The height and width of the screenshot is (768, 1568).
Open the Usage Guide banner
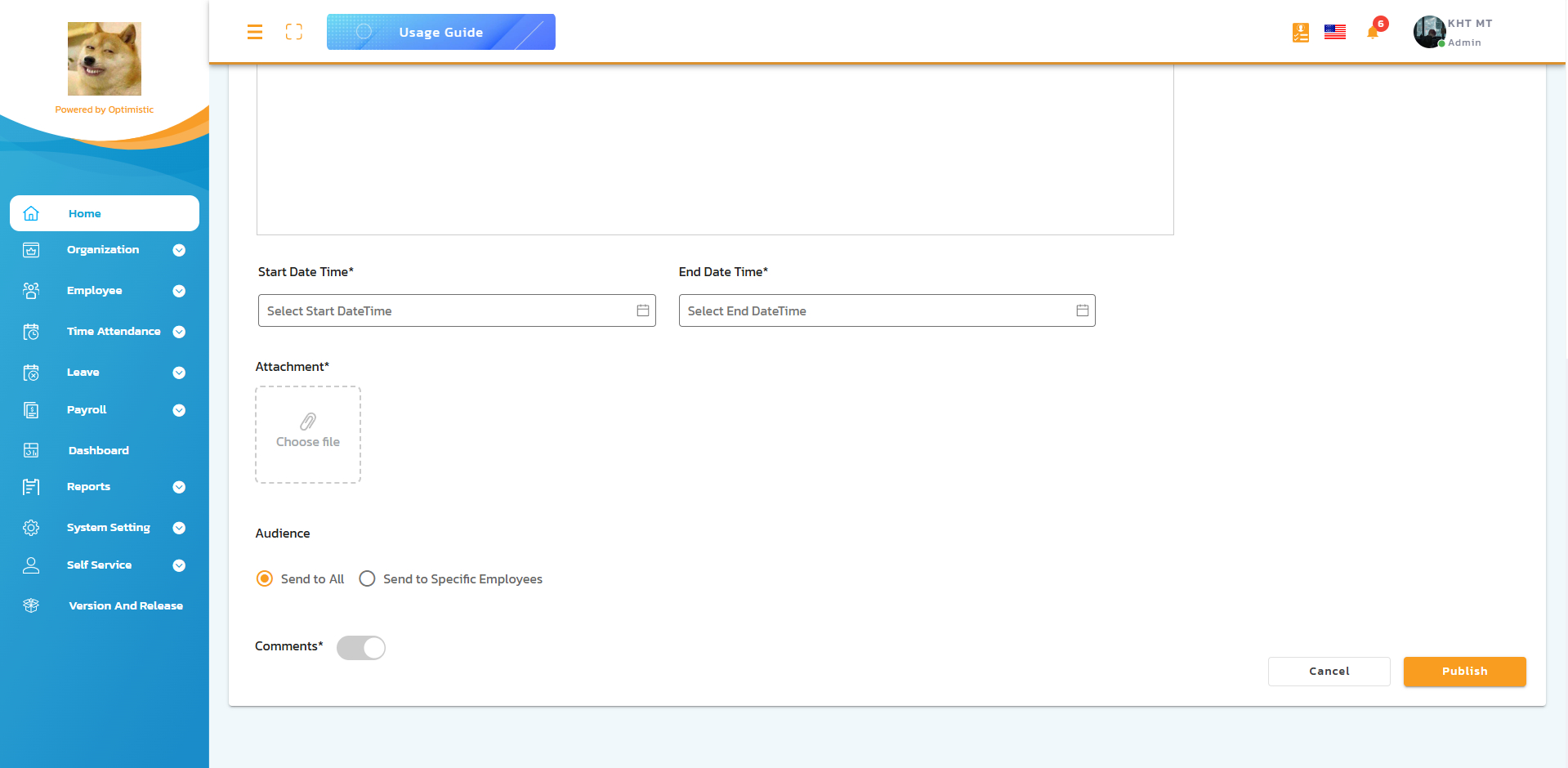click(440, 32)
